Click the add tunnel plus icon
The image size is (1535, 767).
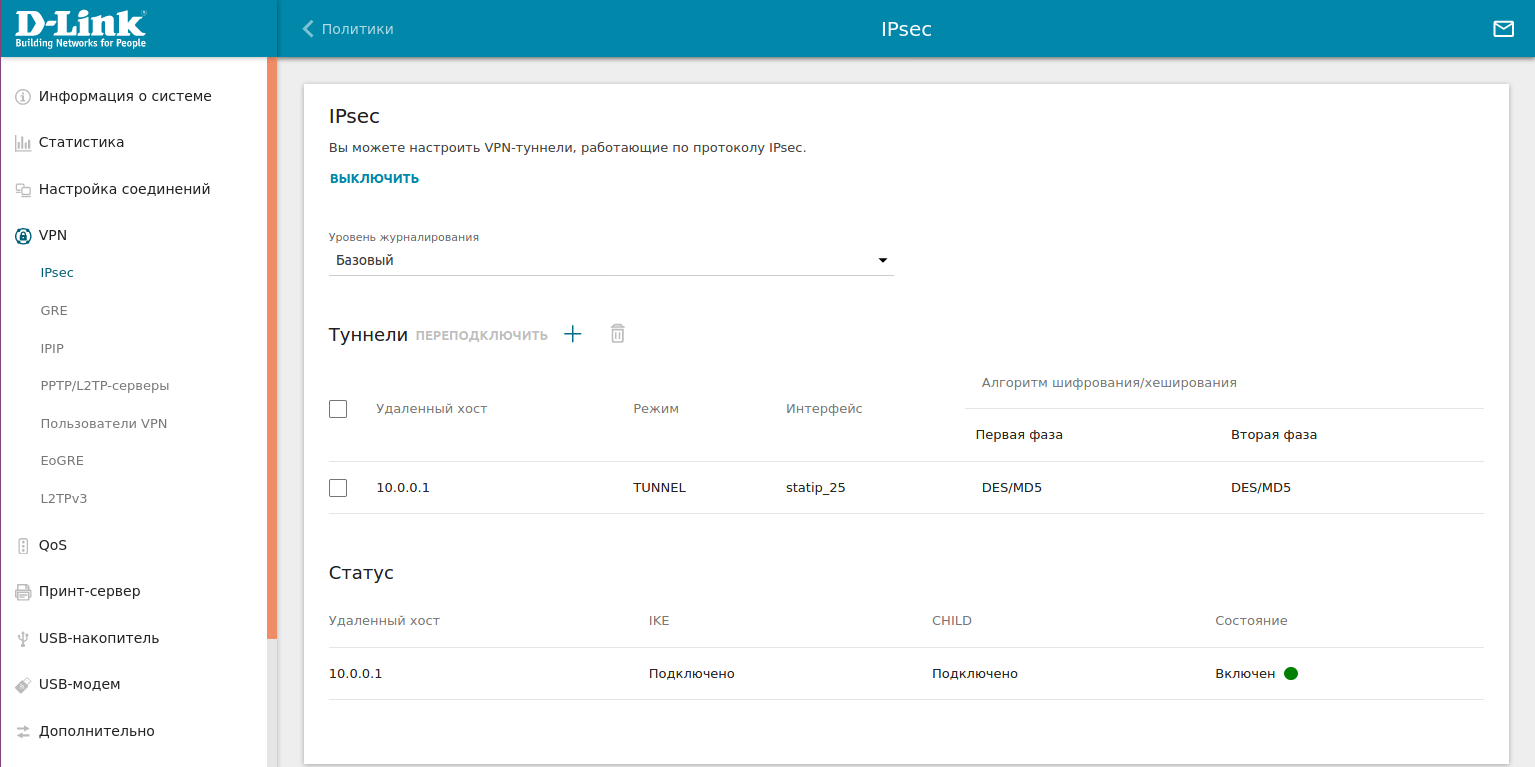(x=572, y=334)
